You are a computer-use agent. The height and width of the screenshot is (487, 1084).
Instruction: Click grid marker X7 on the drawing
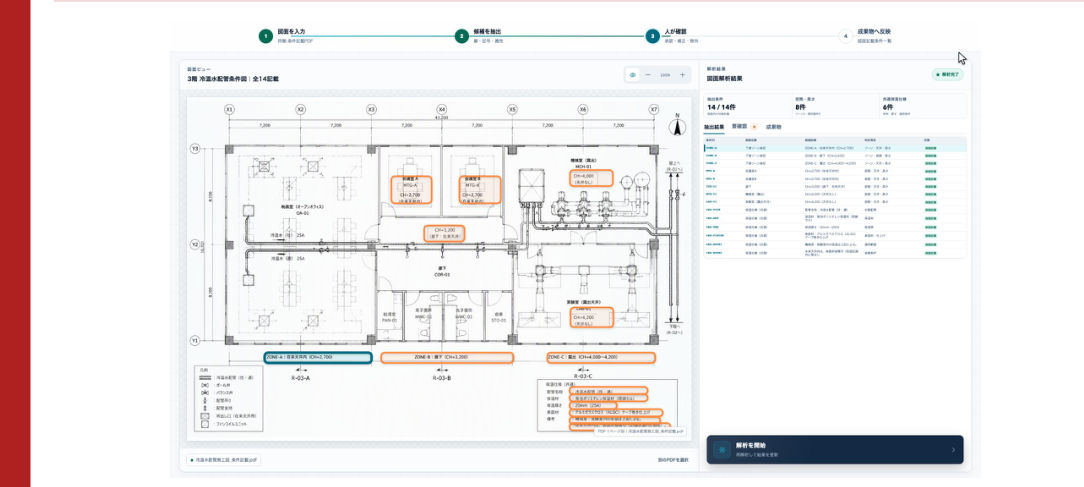tap(654, 109)
